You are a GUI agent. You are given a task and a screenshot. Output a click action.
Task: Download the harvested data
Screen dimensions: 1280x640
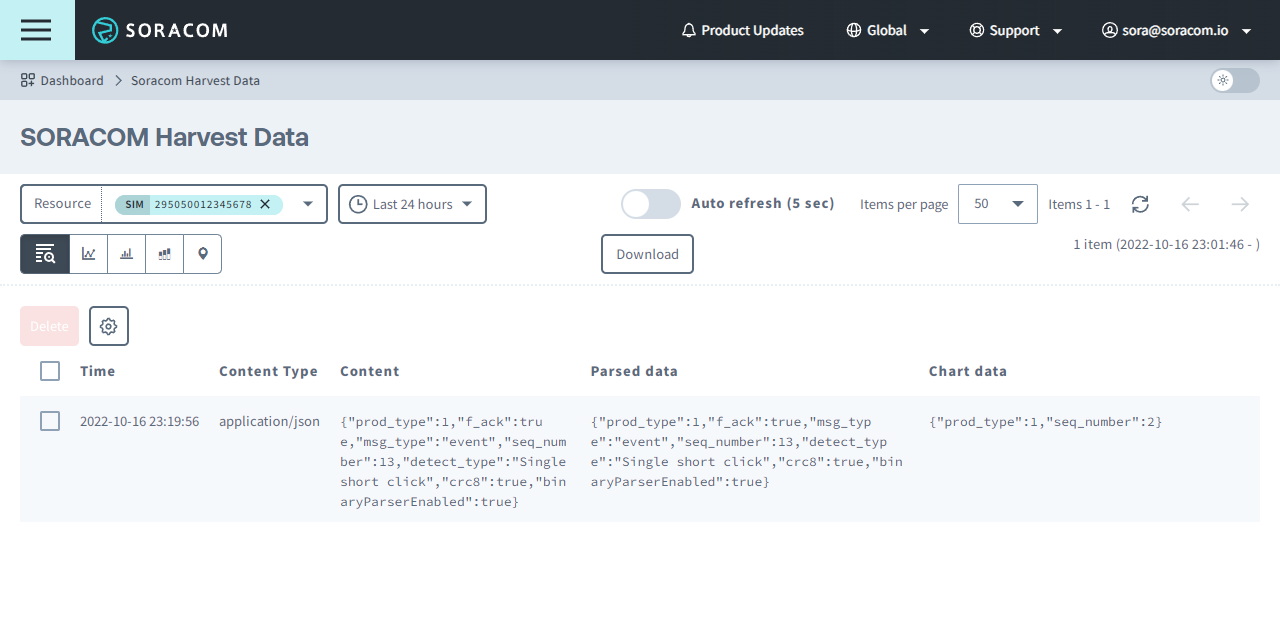[x=646, y=254]
